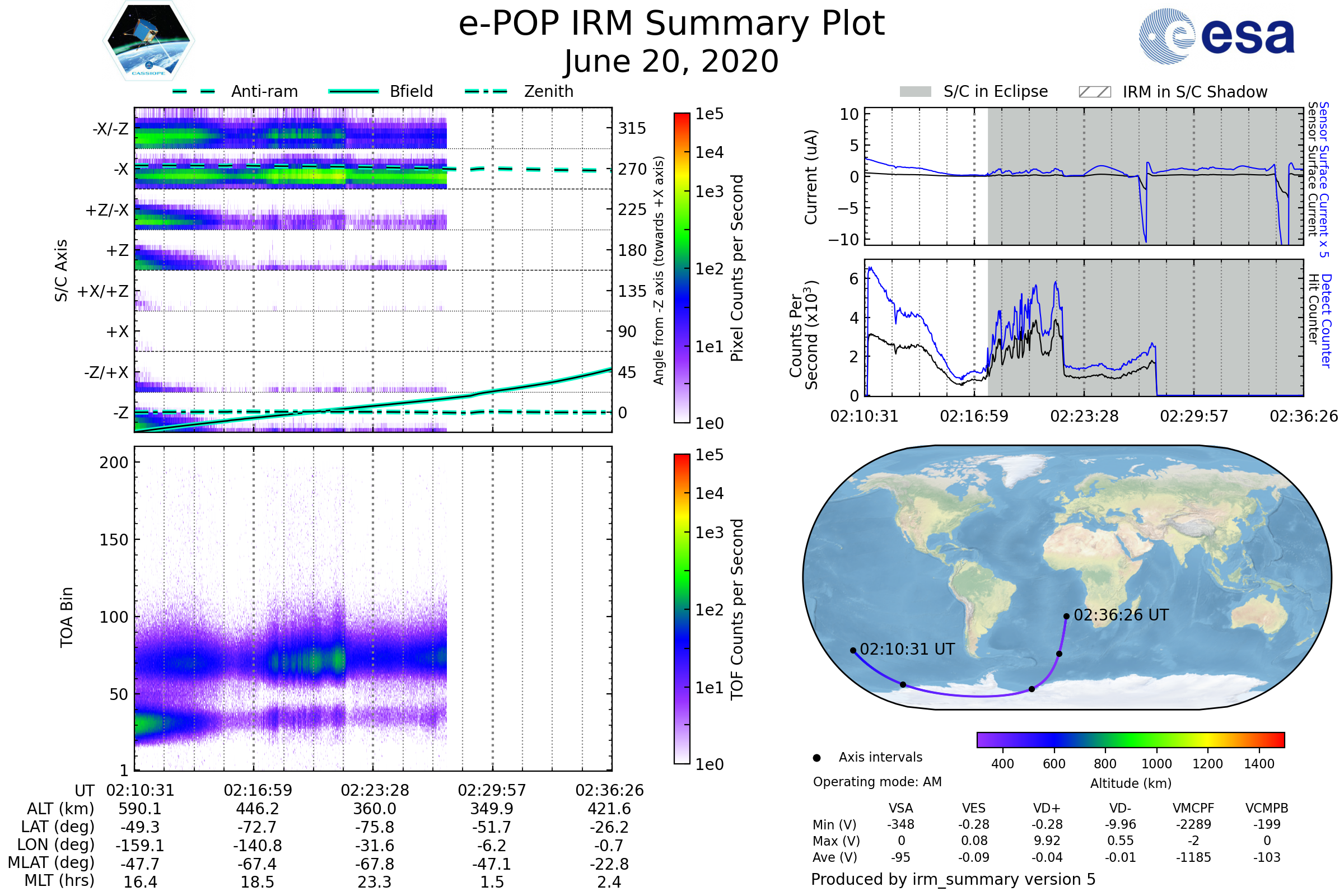Click the June 20, 2020 date text
Viewport: 1344px width, 896px height.
(x=671, y=61)
